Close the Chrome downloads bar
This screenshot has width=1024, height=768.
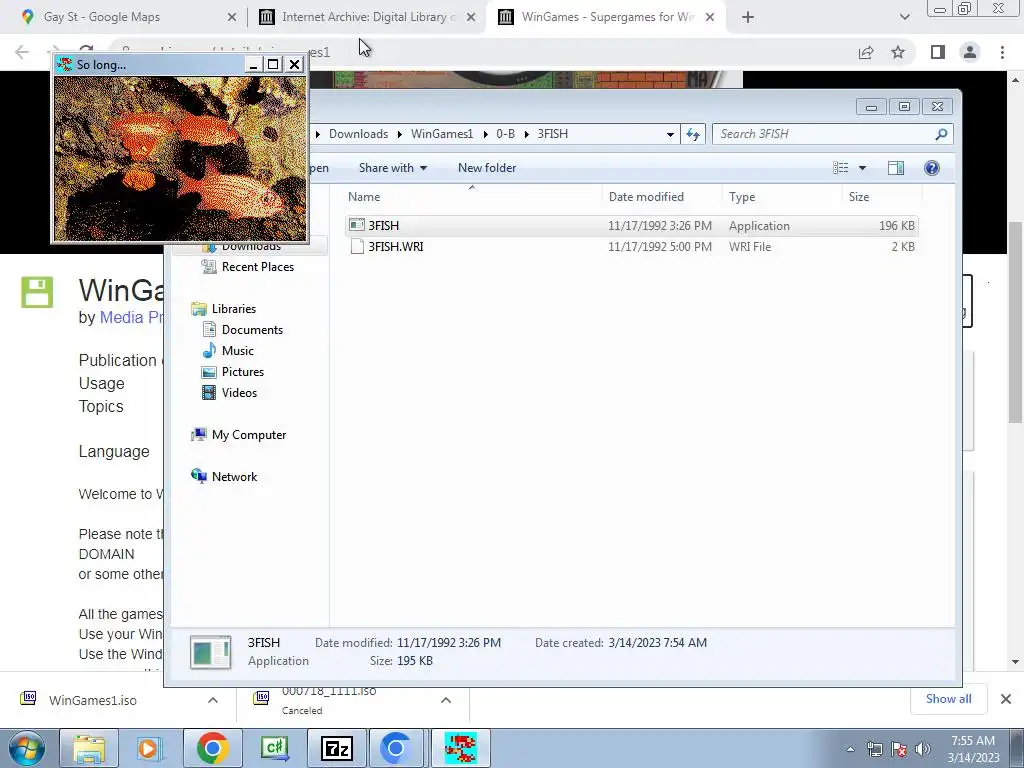pyautogui.click(x=1006, y=699)
